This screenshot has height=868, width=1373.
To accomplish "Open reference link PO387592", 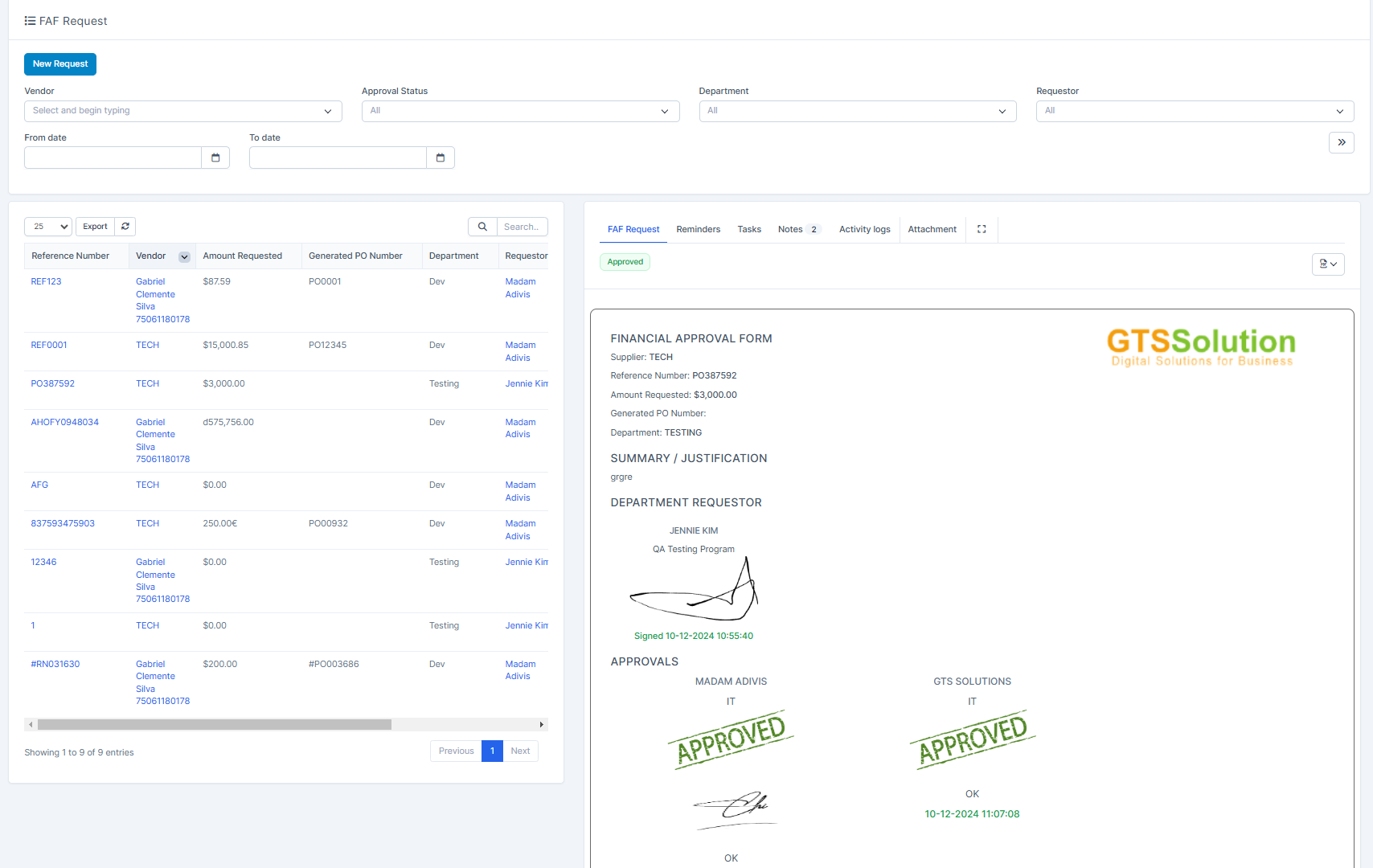I will 53,383.
